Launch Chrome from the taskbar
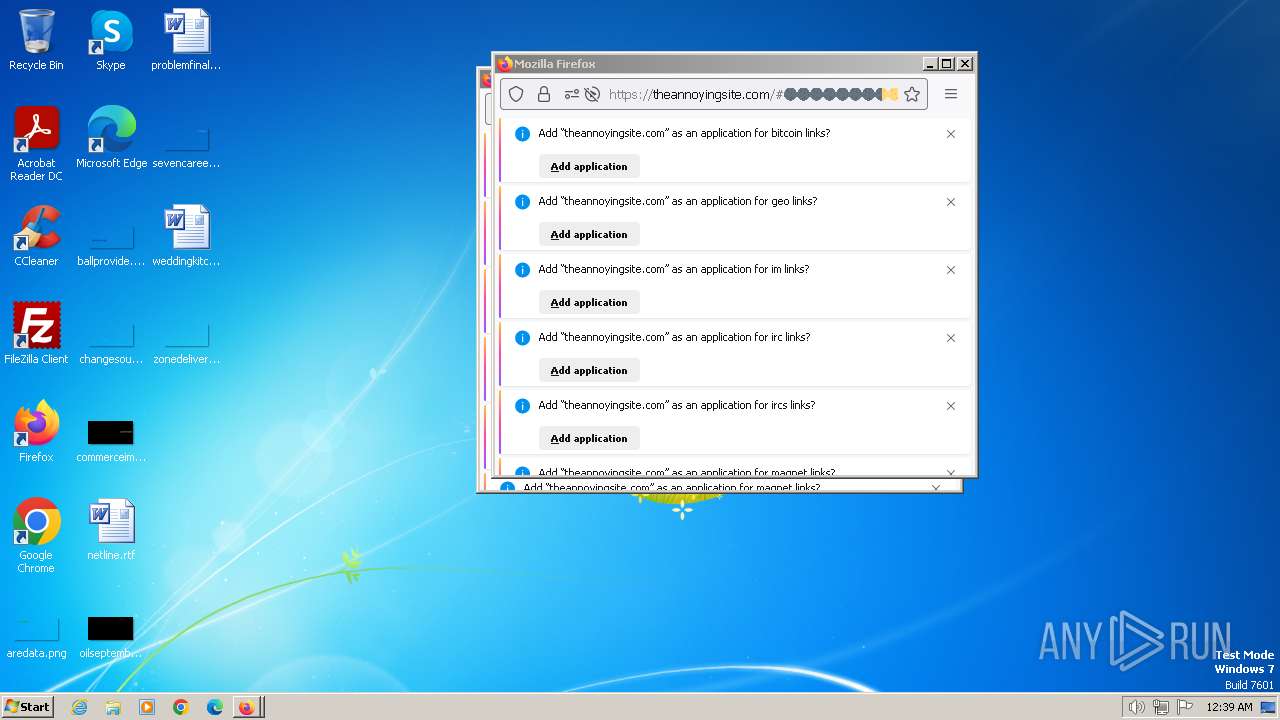 tap(181, 707)
